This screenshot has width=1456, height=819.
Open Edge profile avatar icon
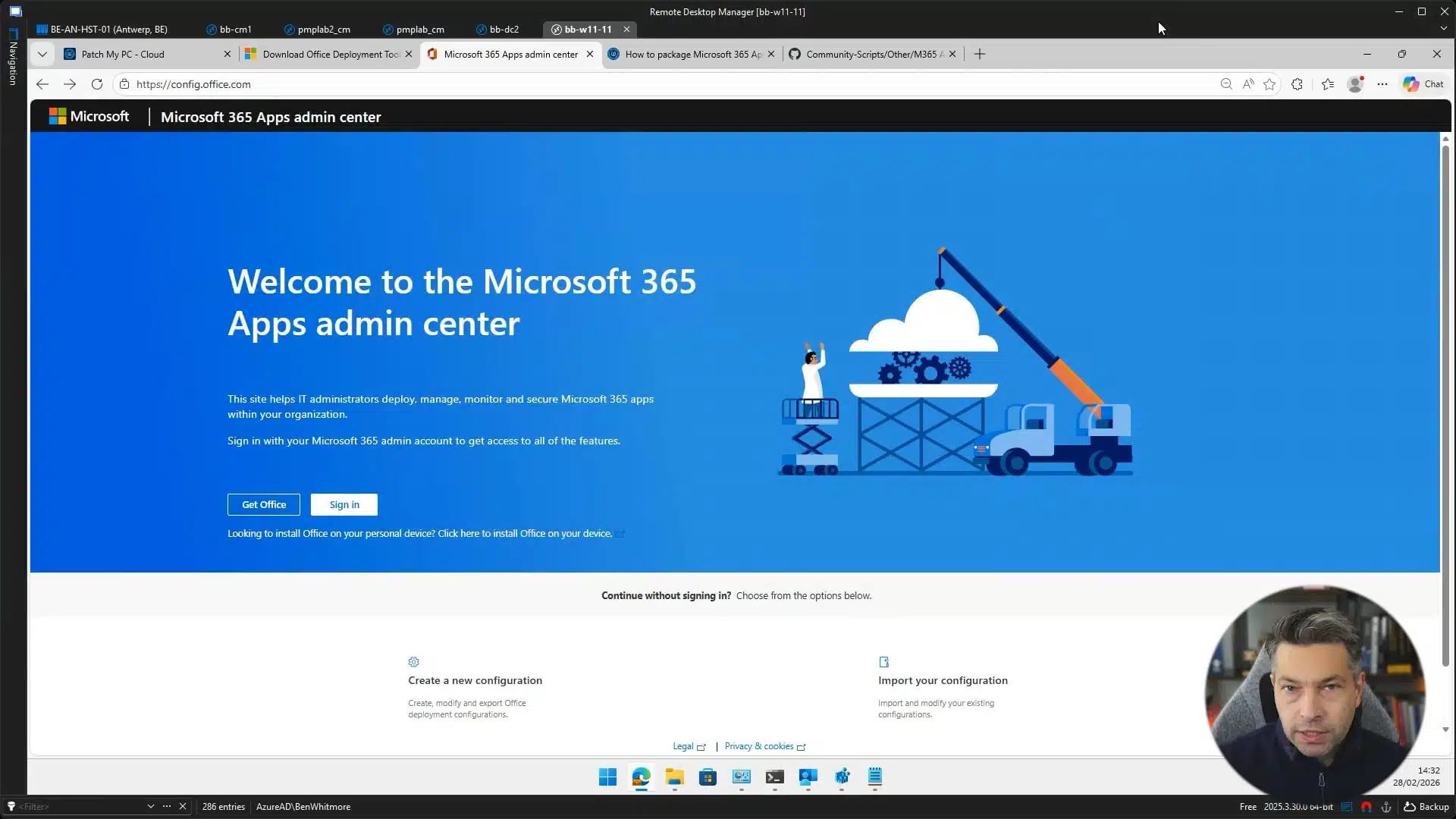click(x=1355, y=84)
